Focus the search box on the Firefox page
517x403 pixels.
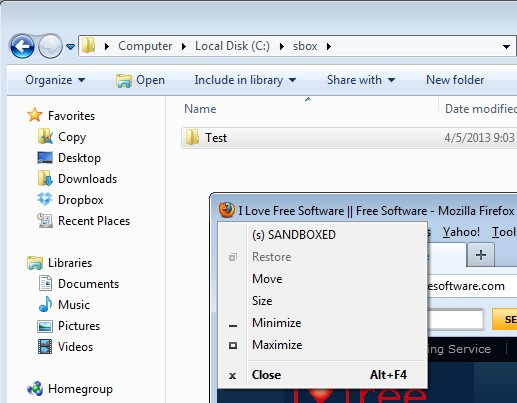coord(455,319)
